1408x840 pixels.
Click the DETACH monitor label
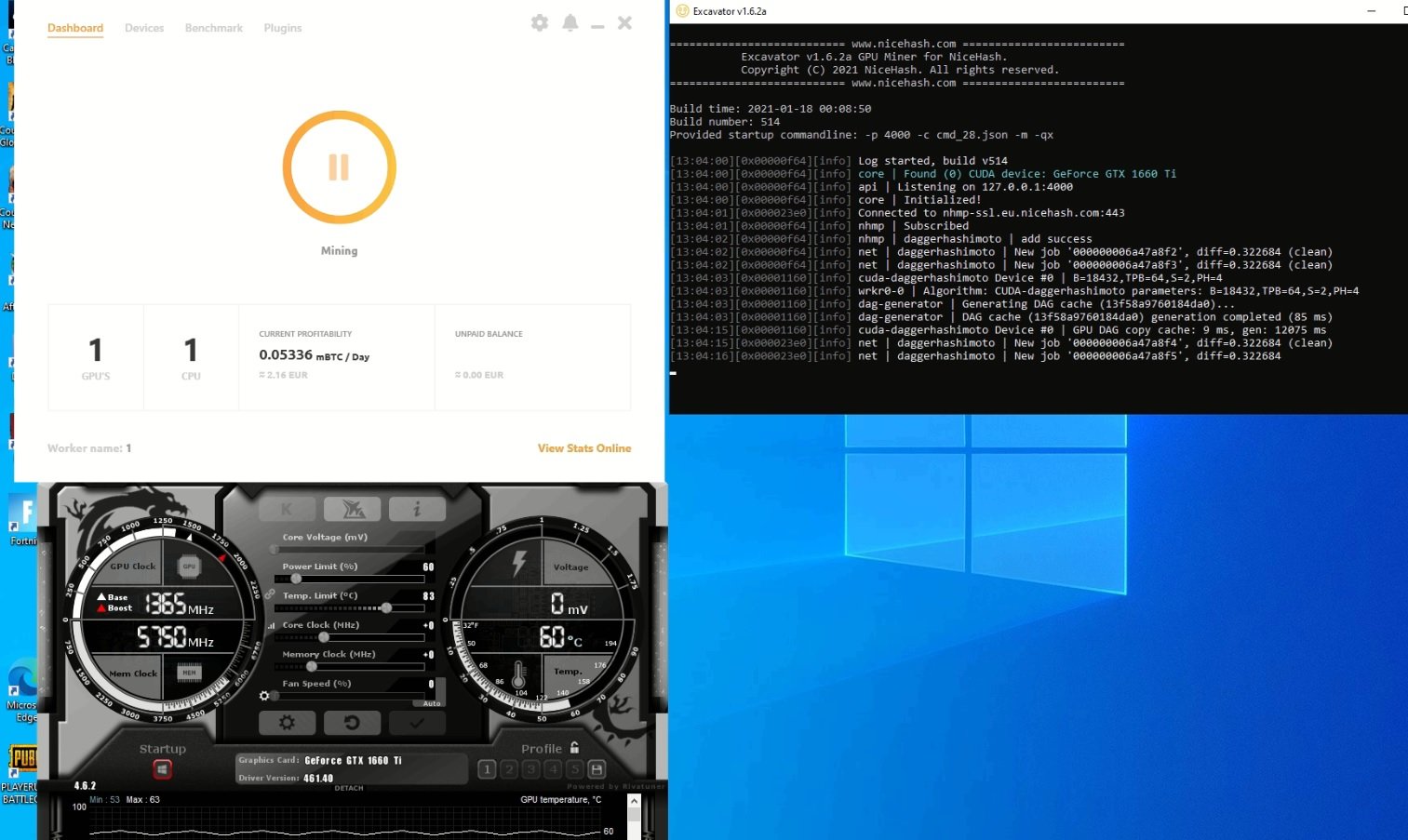tap(349, 788)
